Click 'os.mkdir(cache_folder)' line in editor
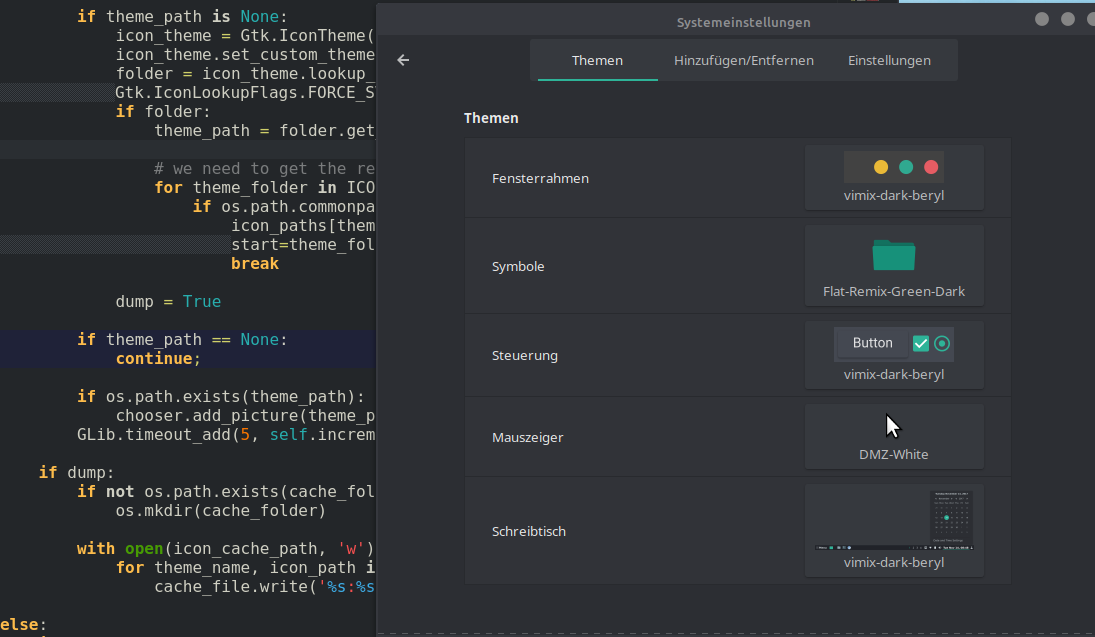The height and width of the screenshot is (637, 1095). tap(221, 511)
